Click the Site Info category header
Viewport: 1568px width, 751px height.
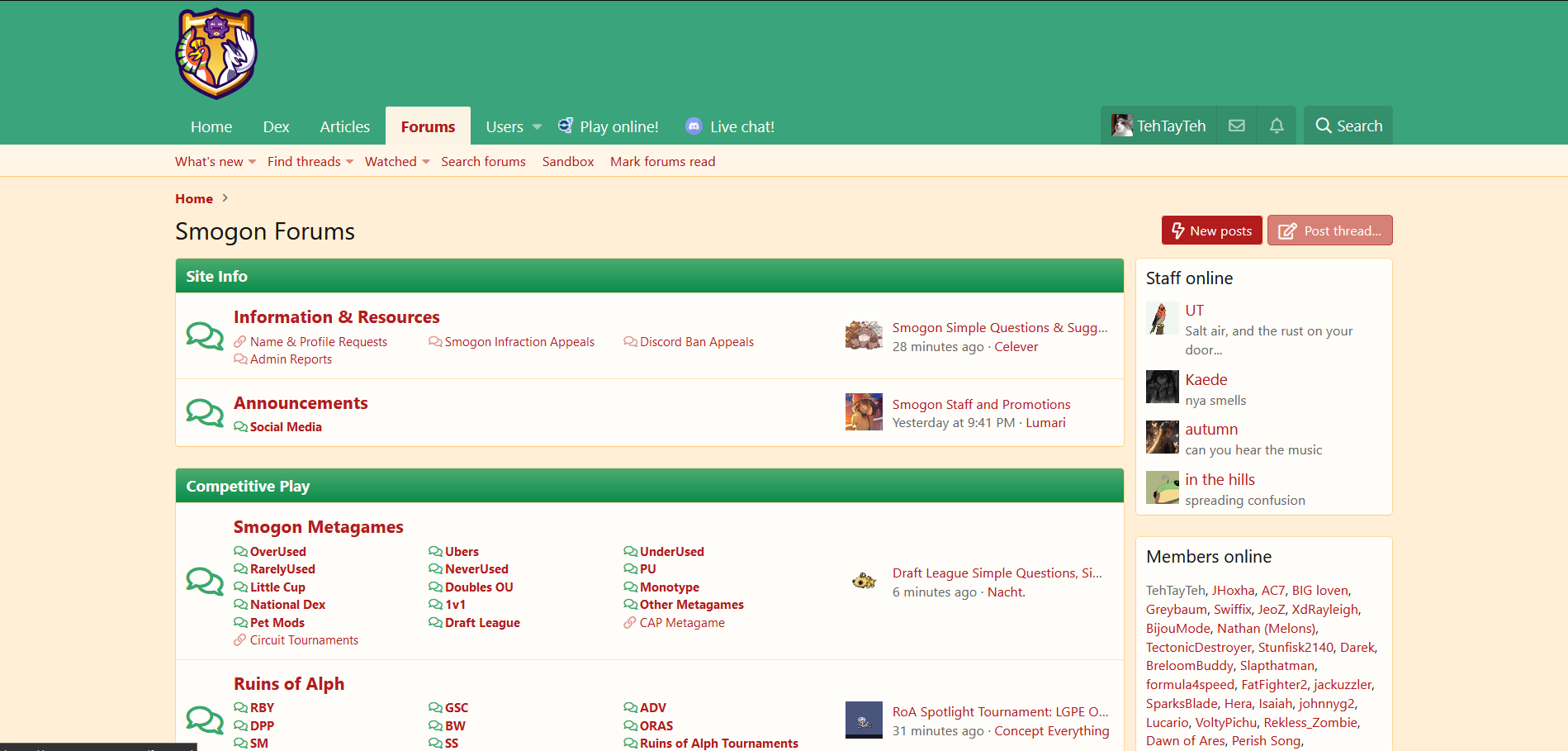click(x=649, y=276)
